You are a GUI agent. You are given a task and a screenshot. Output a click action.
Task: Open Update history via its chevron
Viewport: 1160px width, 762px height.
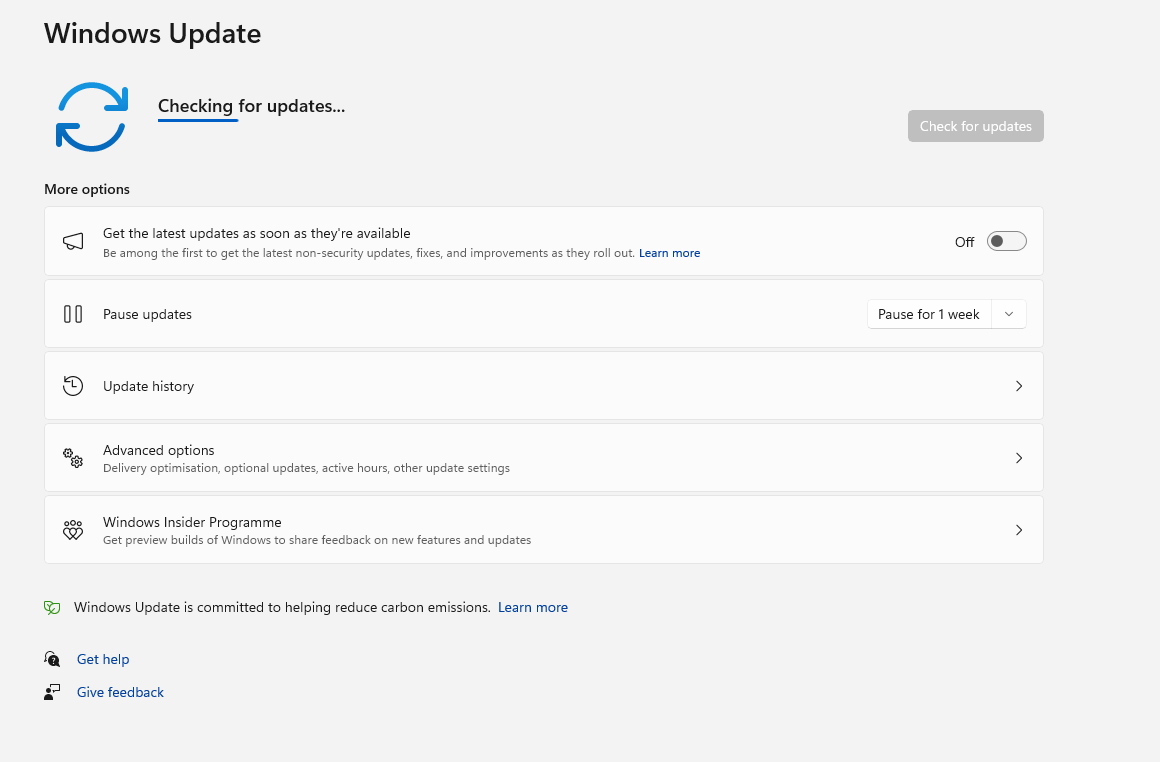click(1019, 386)
